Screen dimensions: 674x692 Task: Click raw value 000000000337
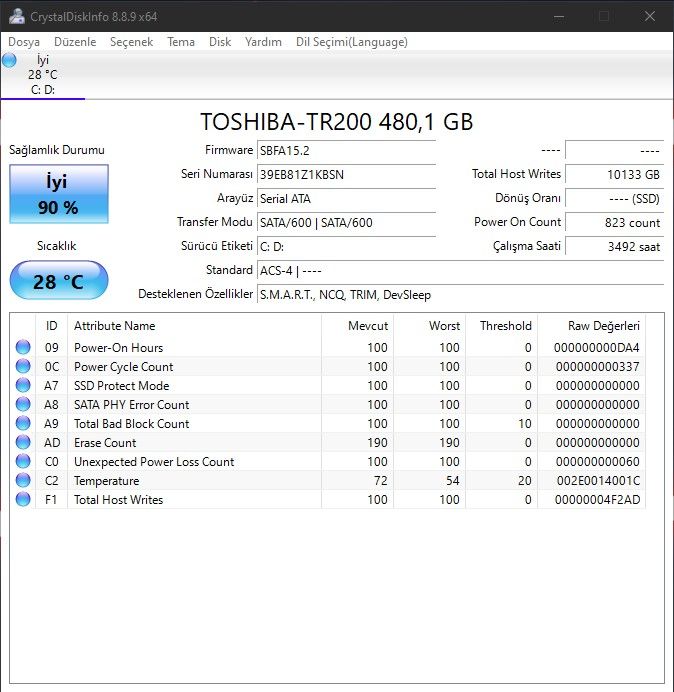pos(597,367)
